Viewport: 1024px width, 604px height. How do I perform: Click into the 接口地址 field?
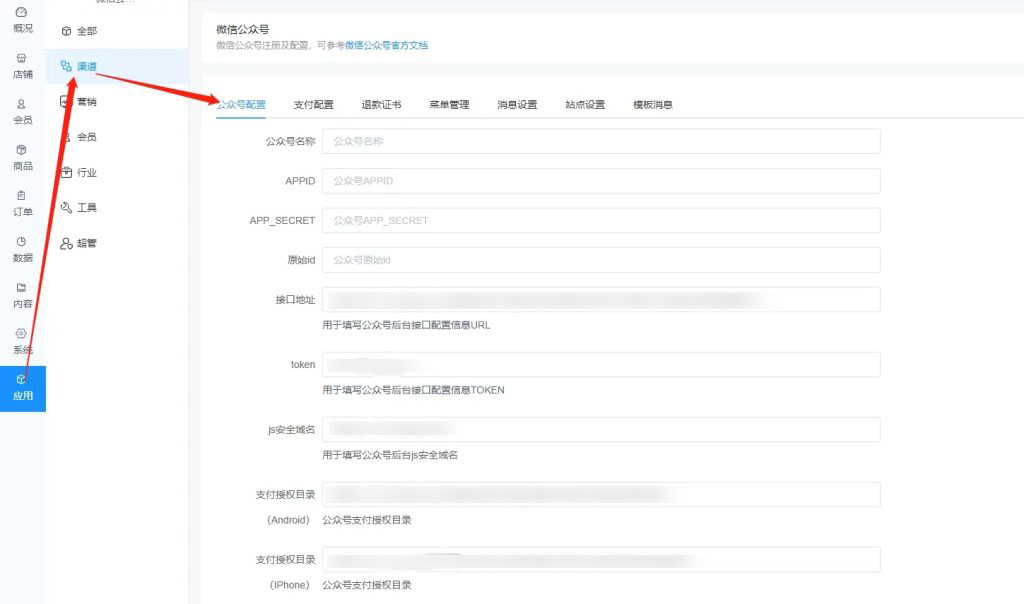click(x=601, y=300)
